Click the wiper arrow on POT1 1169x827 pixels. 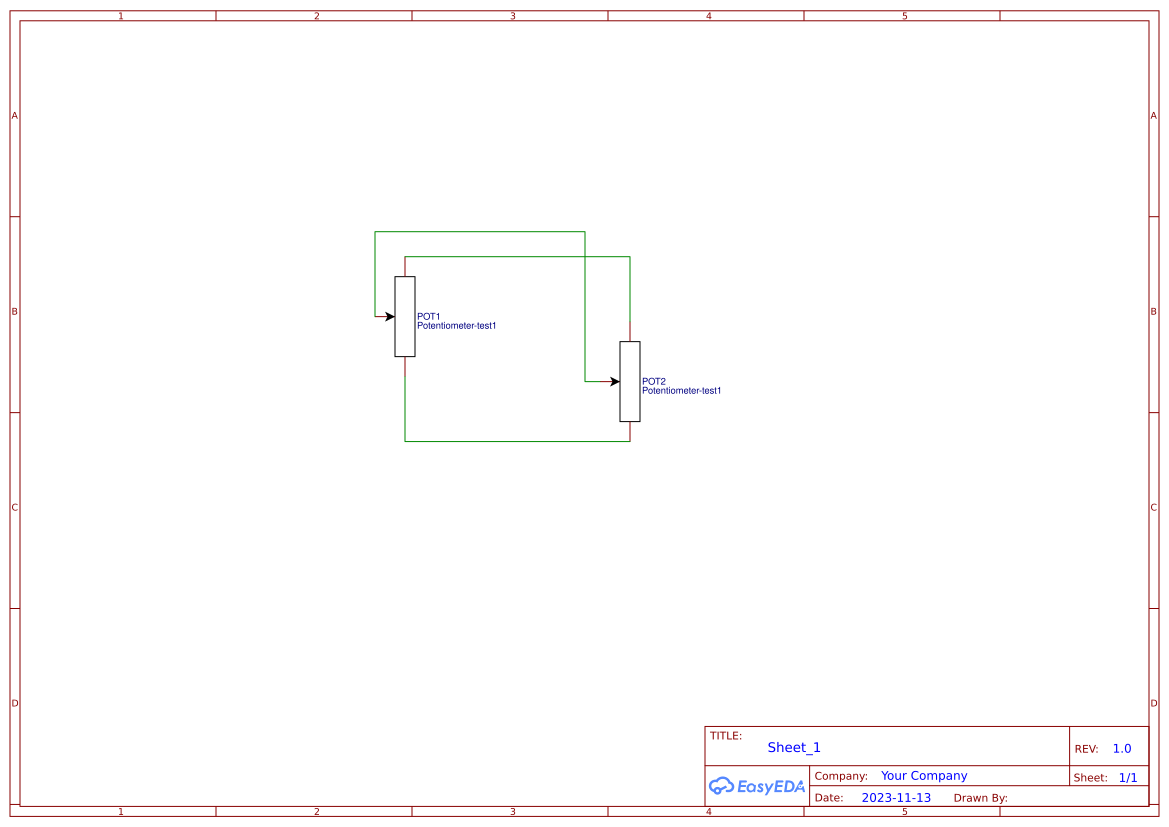(387, 315)
